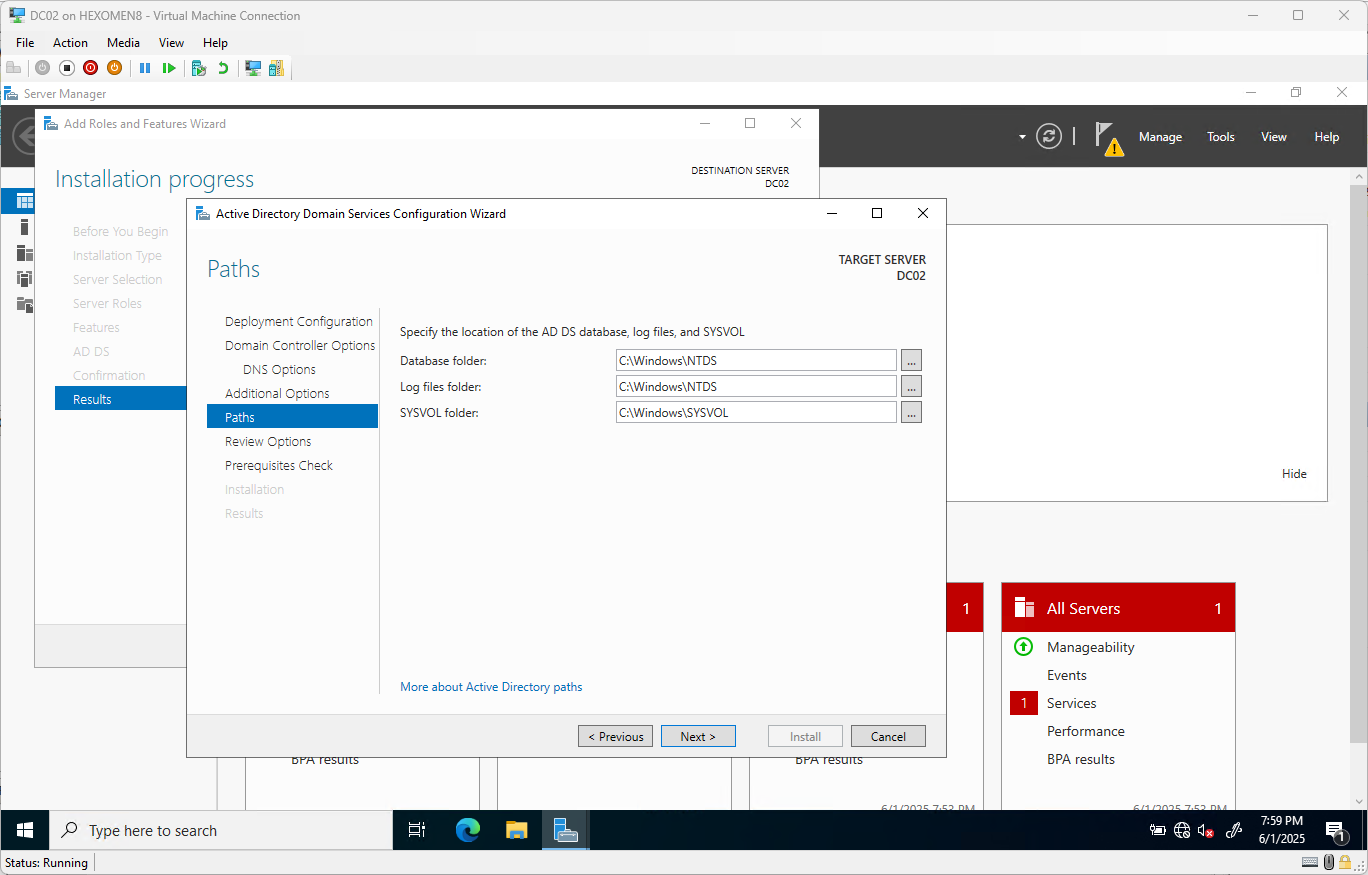Open Events in the All Servers tile
The image size is (1368, 875).
(x=1066, y=675)
